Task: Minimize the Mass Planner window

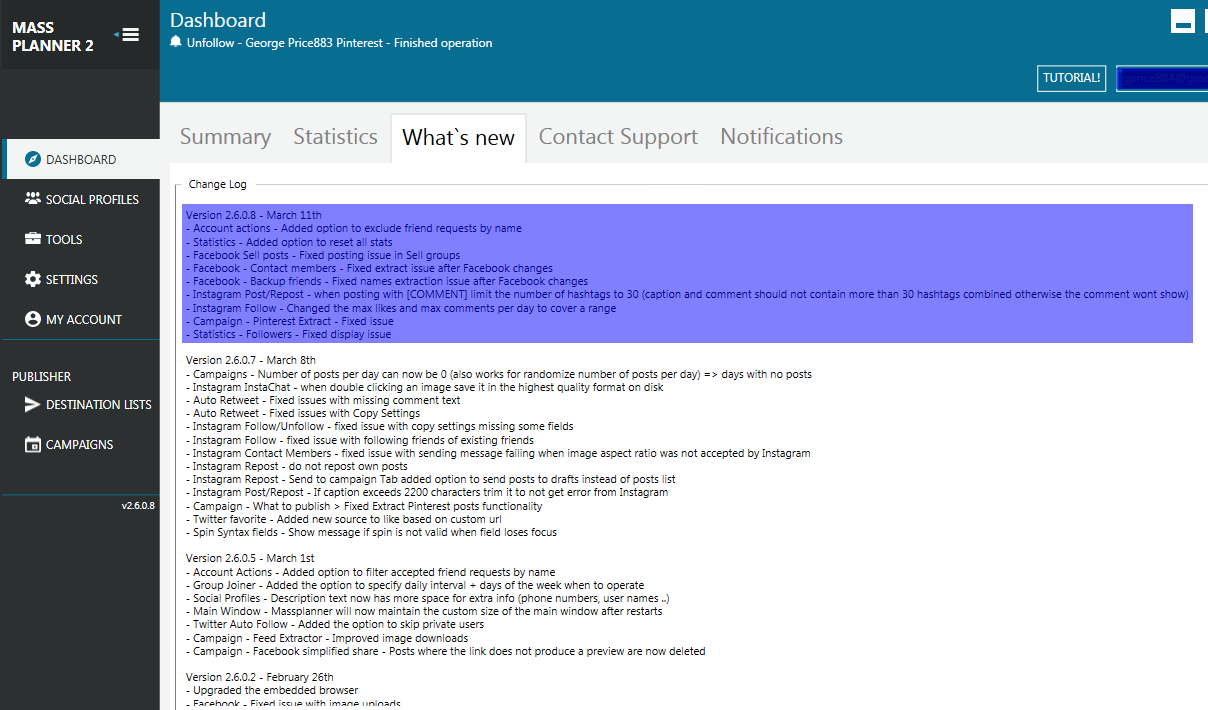Action: tap(1183, 22)
